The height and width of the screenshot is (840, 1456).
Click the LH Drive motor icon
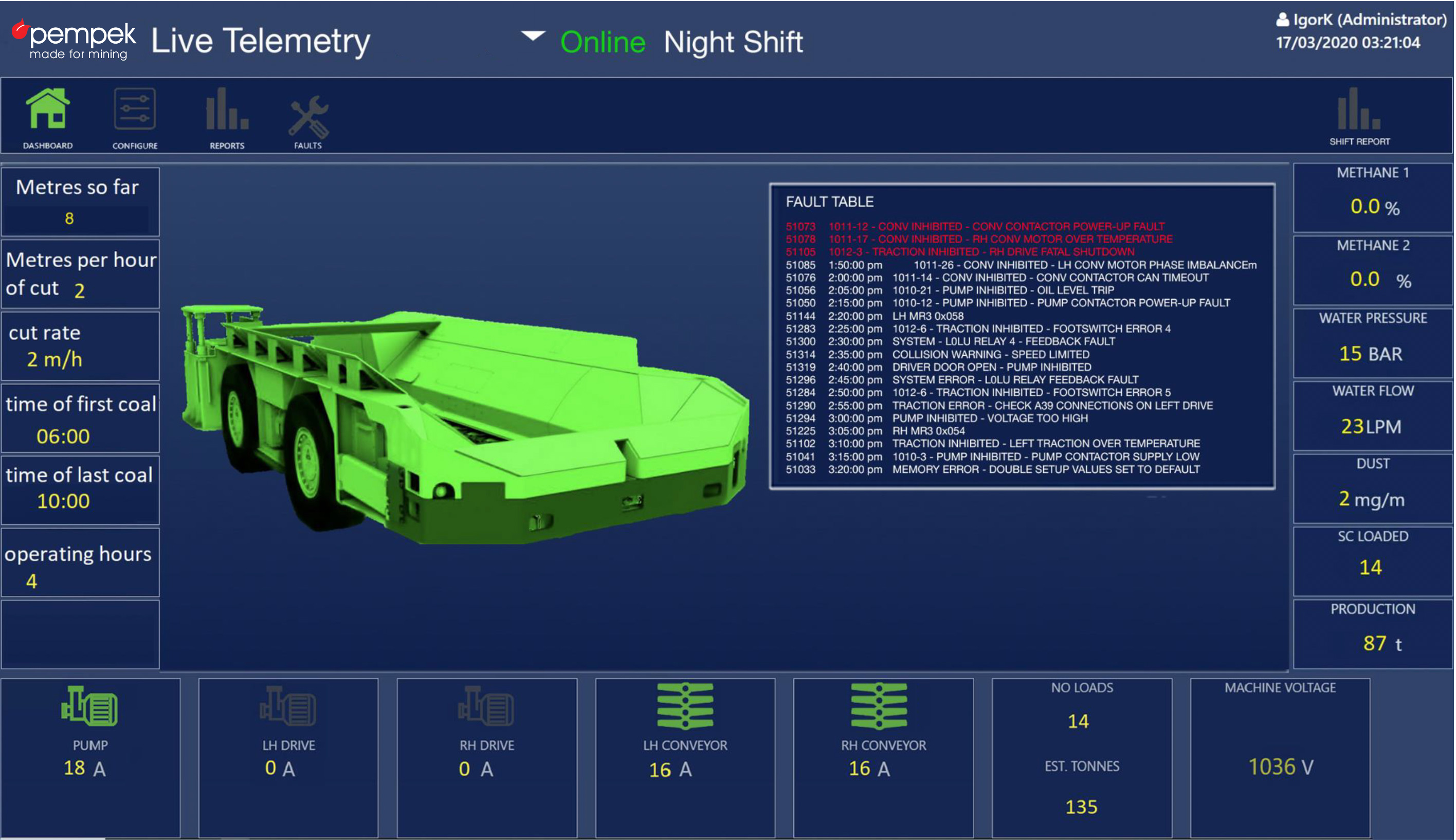pyautogui.click(x=288, y=706)
